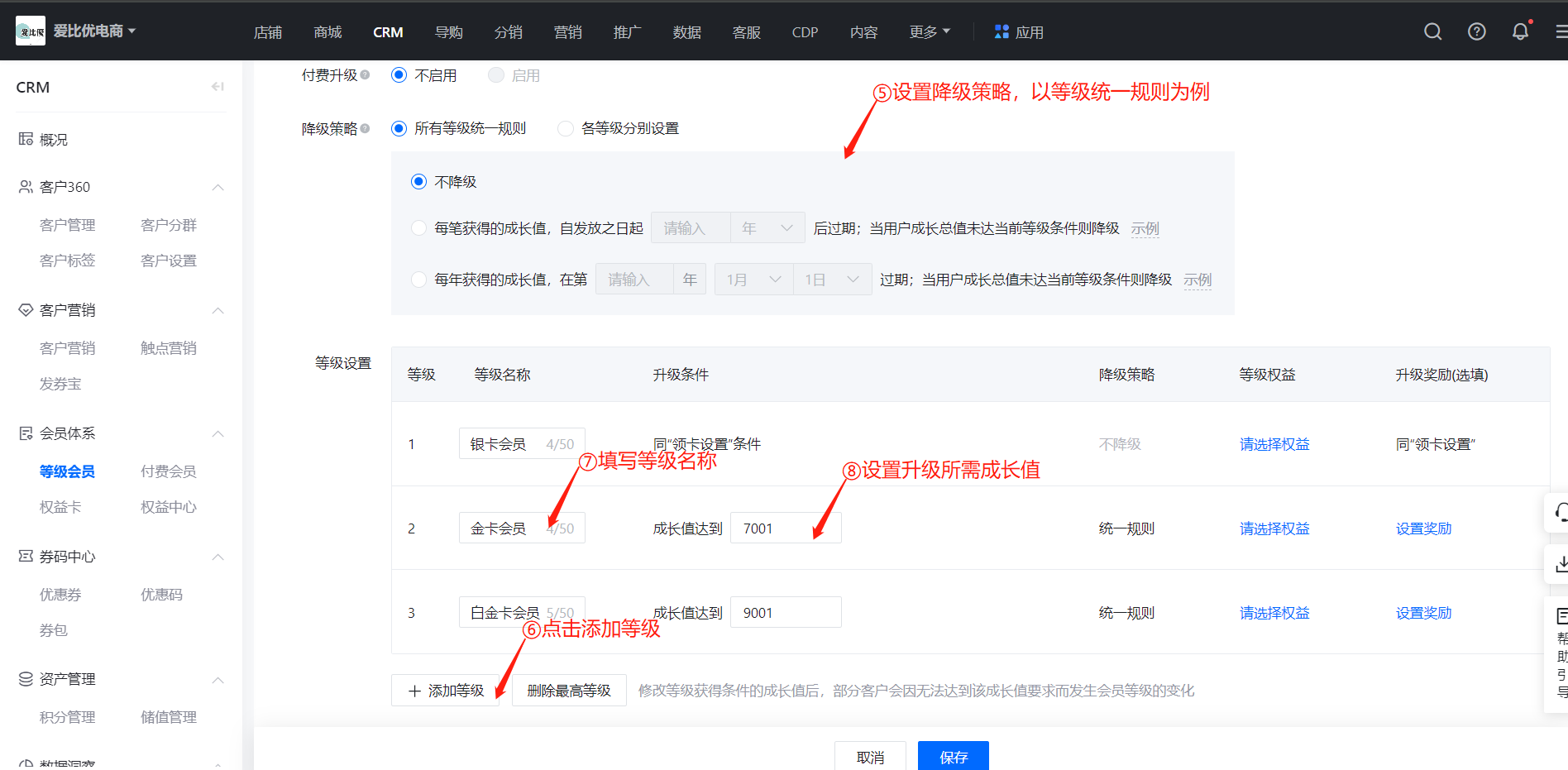Open the 1月 month dropdown
This screenshot has height=770, width=1568.
coord(753,280)
